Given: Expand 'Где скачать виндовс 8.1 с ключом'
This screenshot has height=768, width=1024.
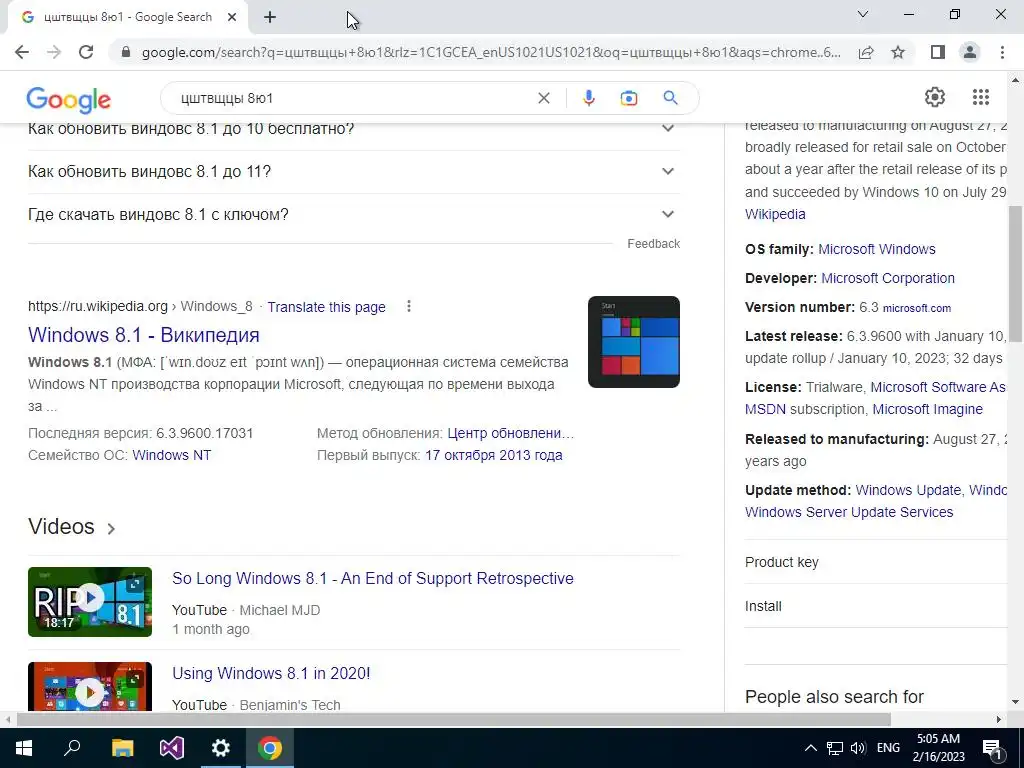Looking at the screenshot, I should point(353,215).
